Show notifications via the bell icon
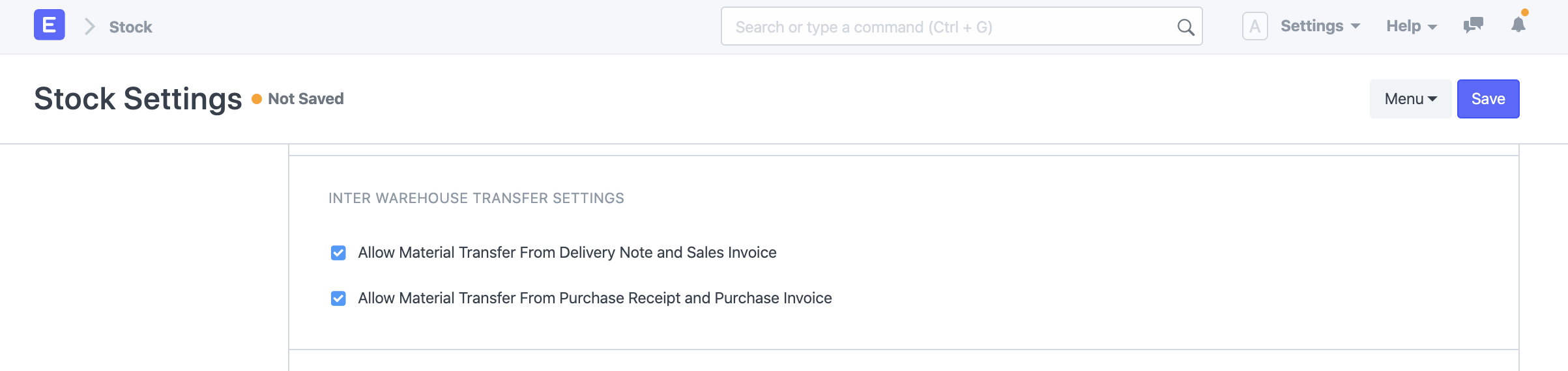Image resolution: width=1568 pixels, height=371 pixels. [x=1518, y=25]
